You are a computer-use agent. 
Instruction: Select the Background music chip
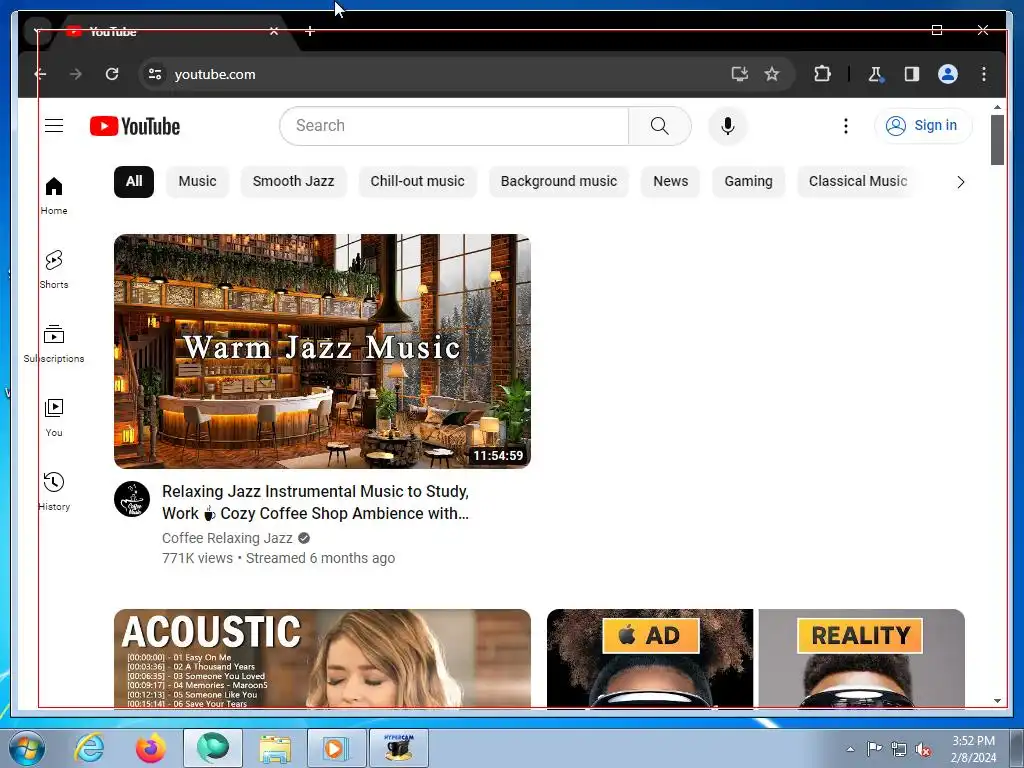pyautogui.click(x=558, y=181)
